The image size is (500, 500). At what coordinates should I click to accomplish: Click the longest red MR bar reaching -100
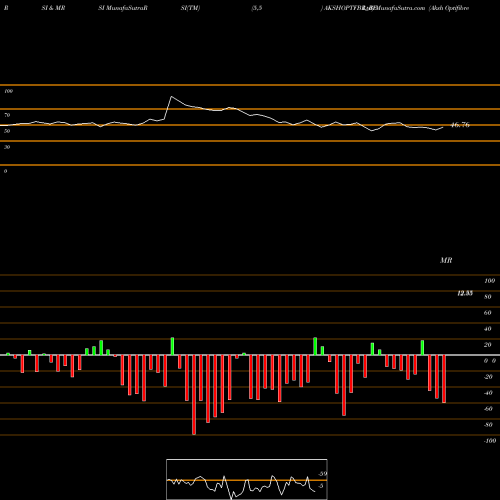coord(194,395)
